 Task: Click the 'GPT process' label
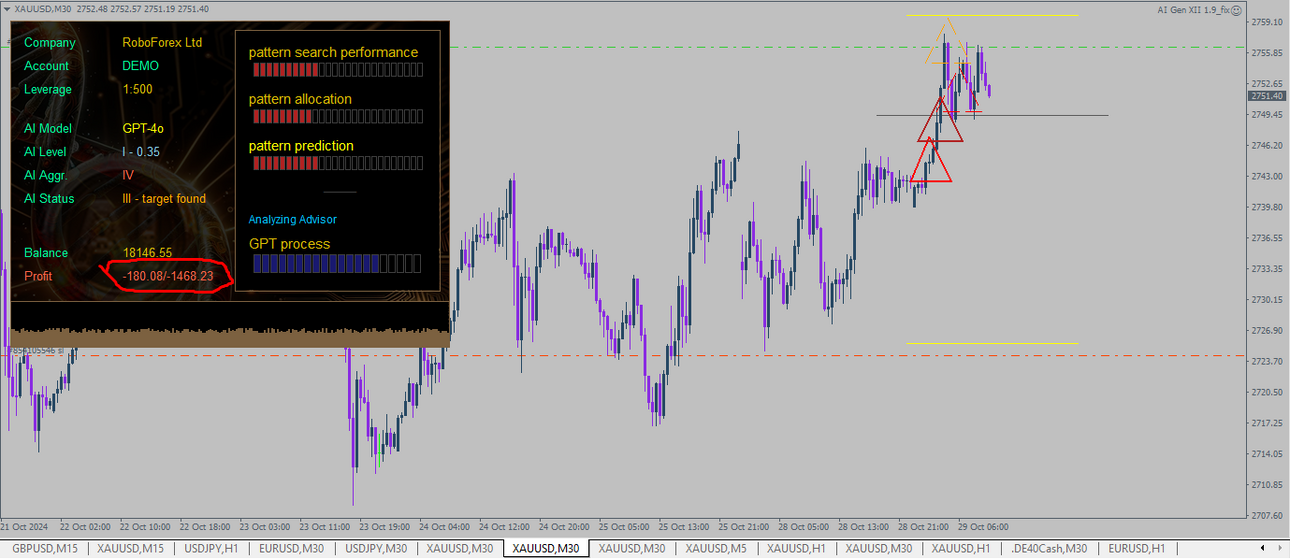click(289, 244)
